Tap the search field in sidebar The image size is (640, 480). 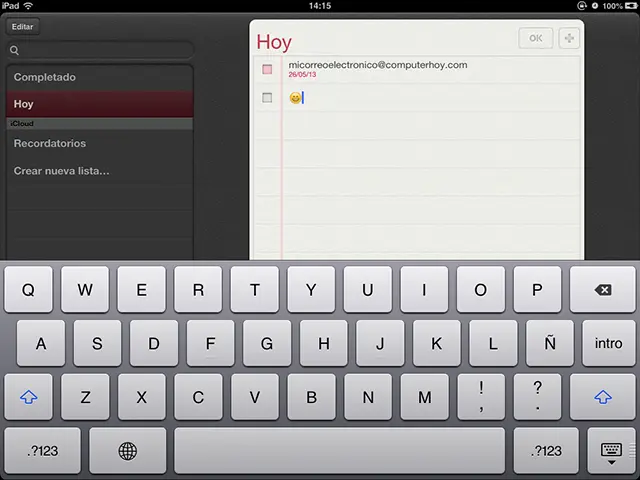(105, 50)
